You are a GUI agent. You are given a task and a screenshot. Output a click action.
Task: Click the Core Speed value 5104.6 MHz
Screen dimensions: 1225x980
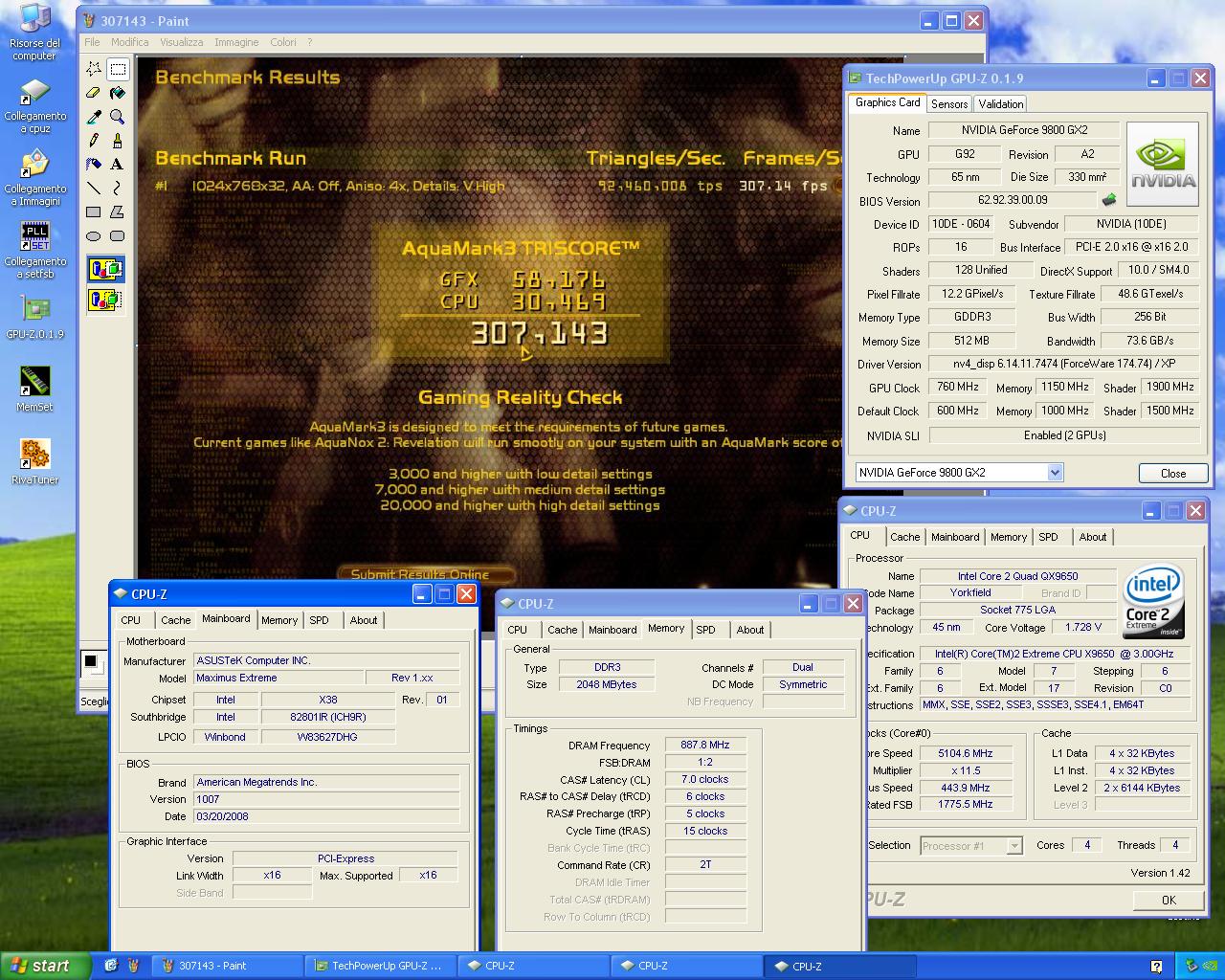point(966,753)
